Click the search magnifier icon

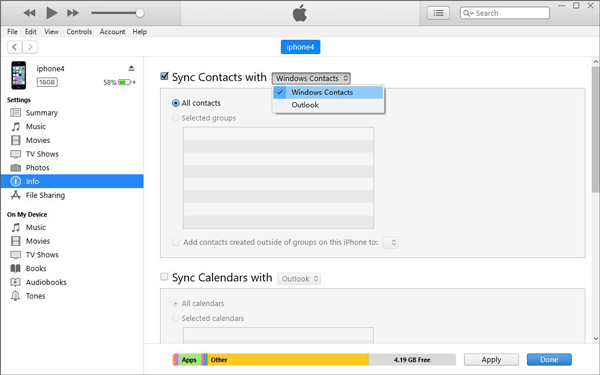(467, 13)
